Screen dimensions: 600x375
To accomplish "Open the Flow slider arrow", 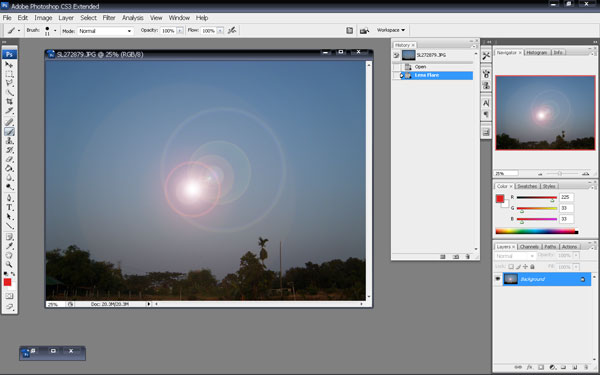I will [220, 31].
